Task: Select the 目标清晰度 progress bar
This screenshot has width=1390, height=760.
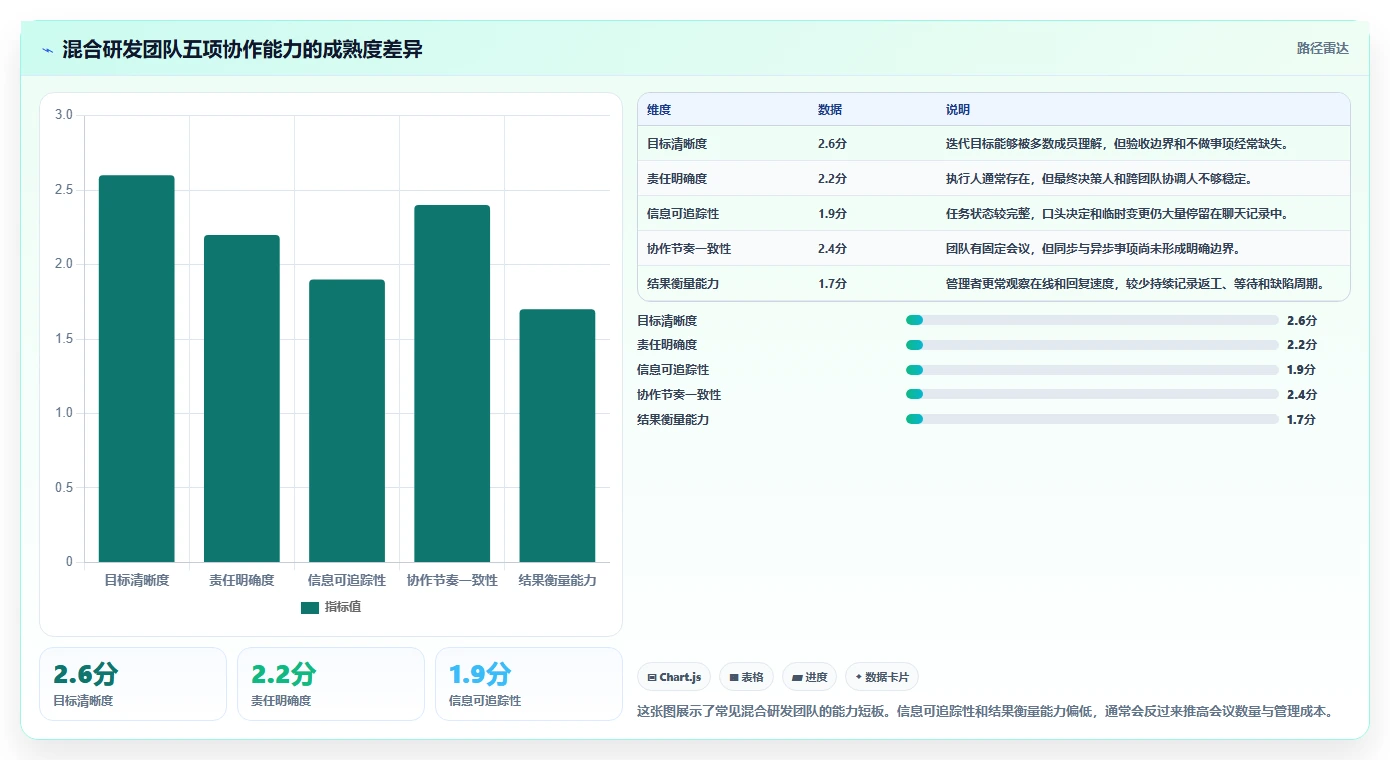Action: tap(1092, 320)
